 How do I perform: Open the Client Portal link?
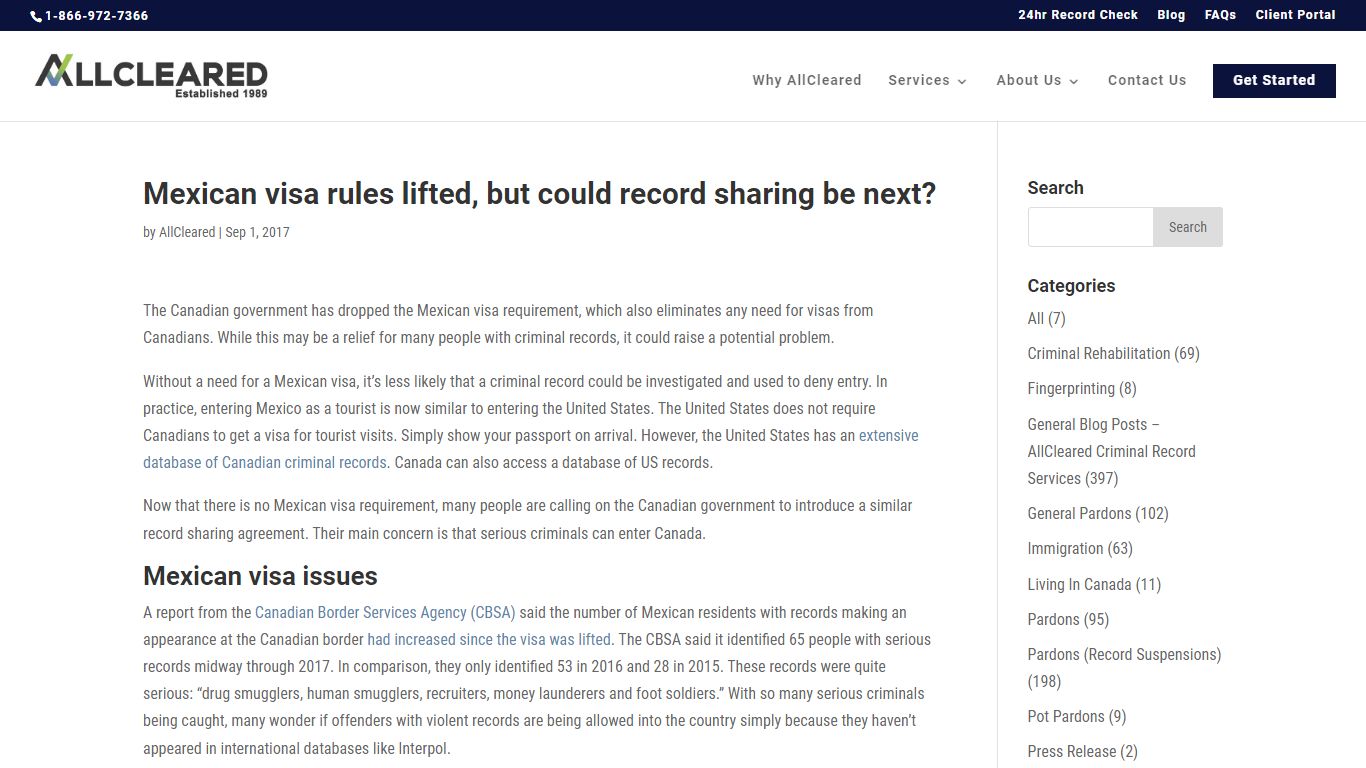point(1295,15)
